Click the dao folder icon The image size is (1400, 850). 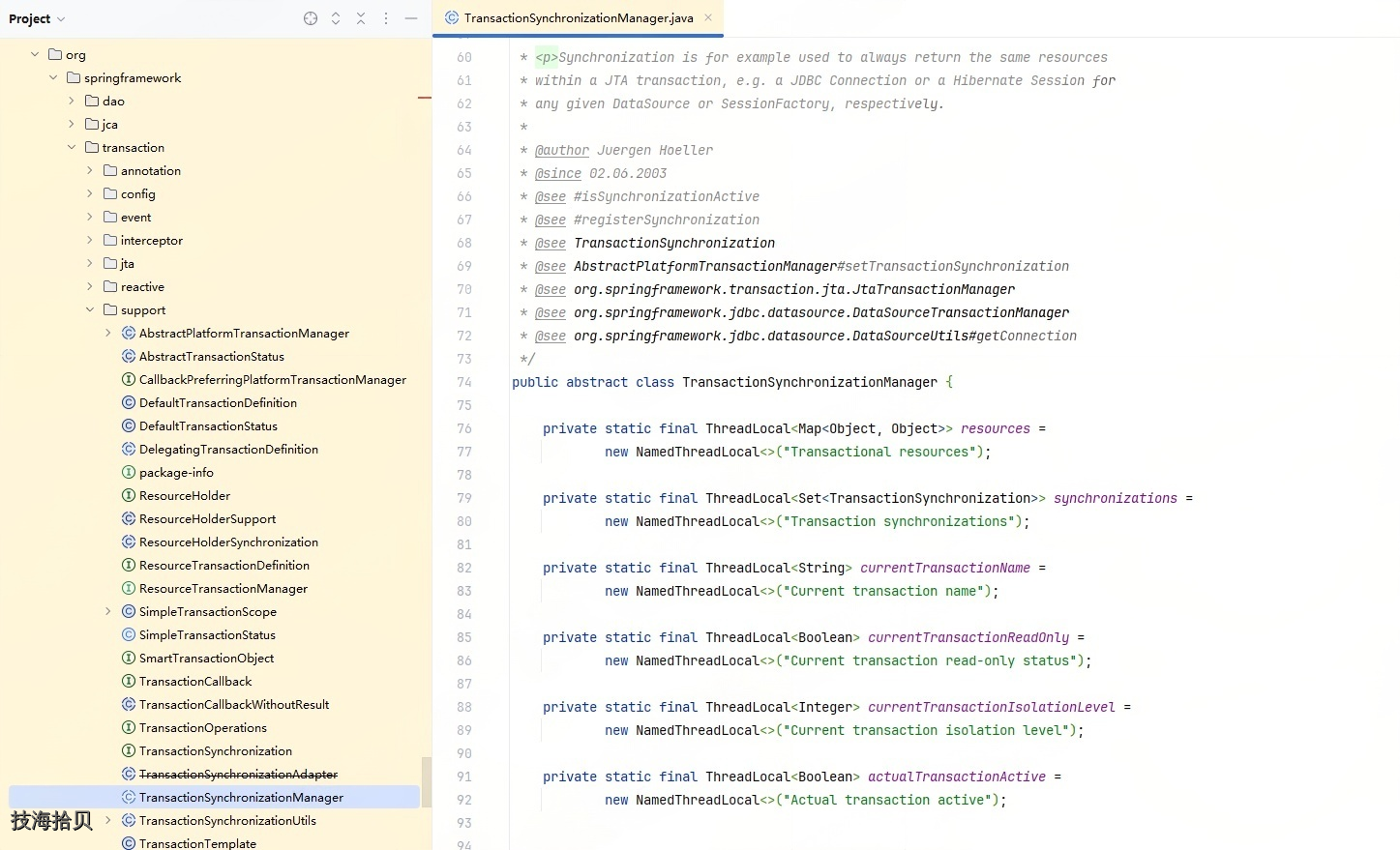coord(92,101)
